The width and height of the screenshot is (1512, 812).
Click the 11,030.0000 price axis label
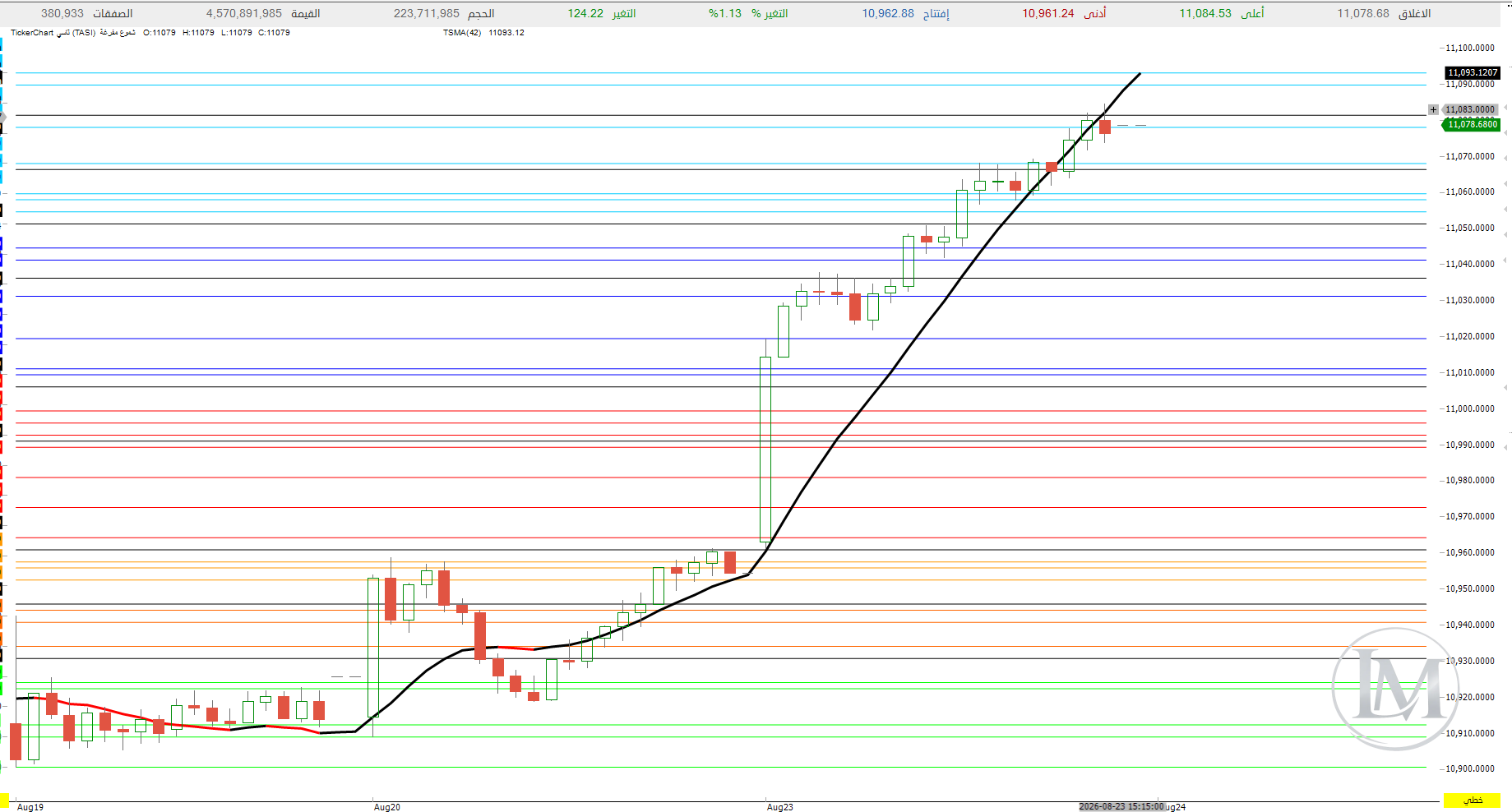[x=1470, y=300]
